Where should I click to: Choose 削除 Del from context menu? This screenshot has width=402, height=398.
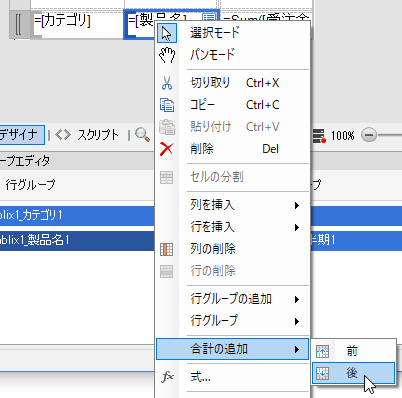pyautogui.click(x=233, y=149)
